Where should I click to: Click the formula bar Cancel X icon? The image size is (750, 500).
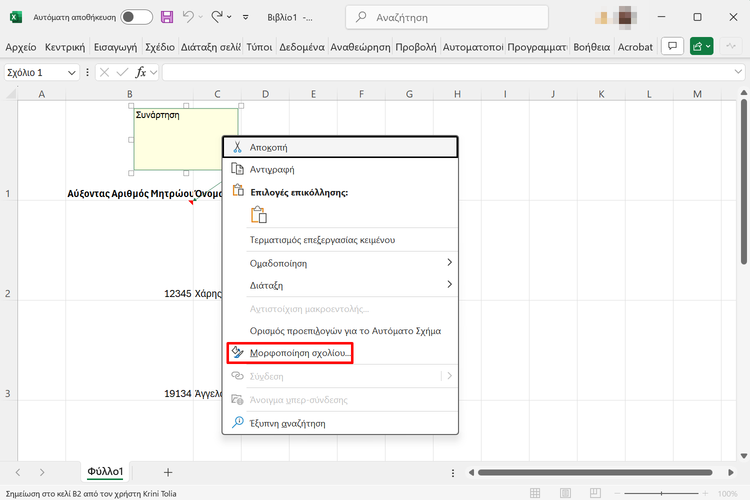pos(104,73)
